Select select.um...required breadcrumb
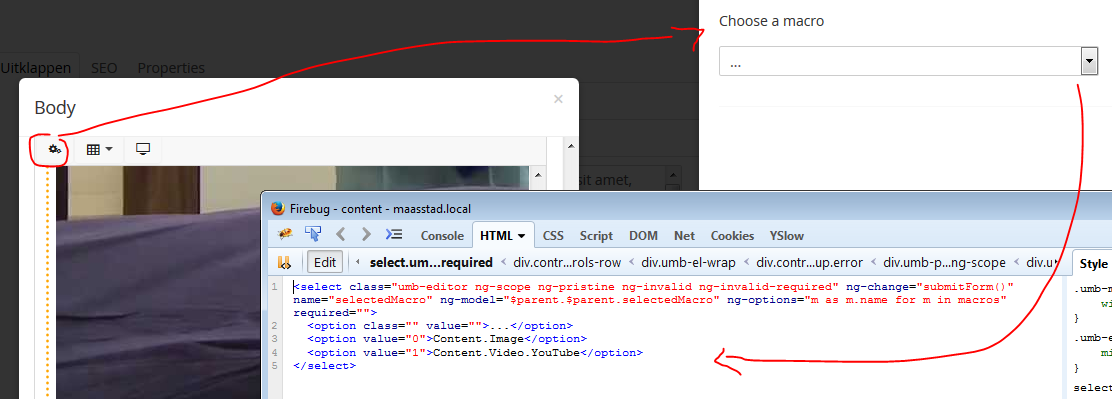 [431, 262]
